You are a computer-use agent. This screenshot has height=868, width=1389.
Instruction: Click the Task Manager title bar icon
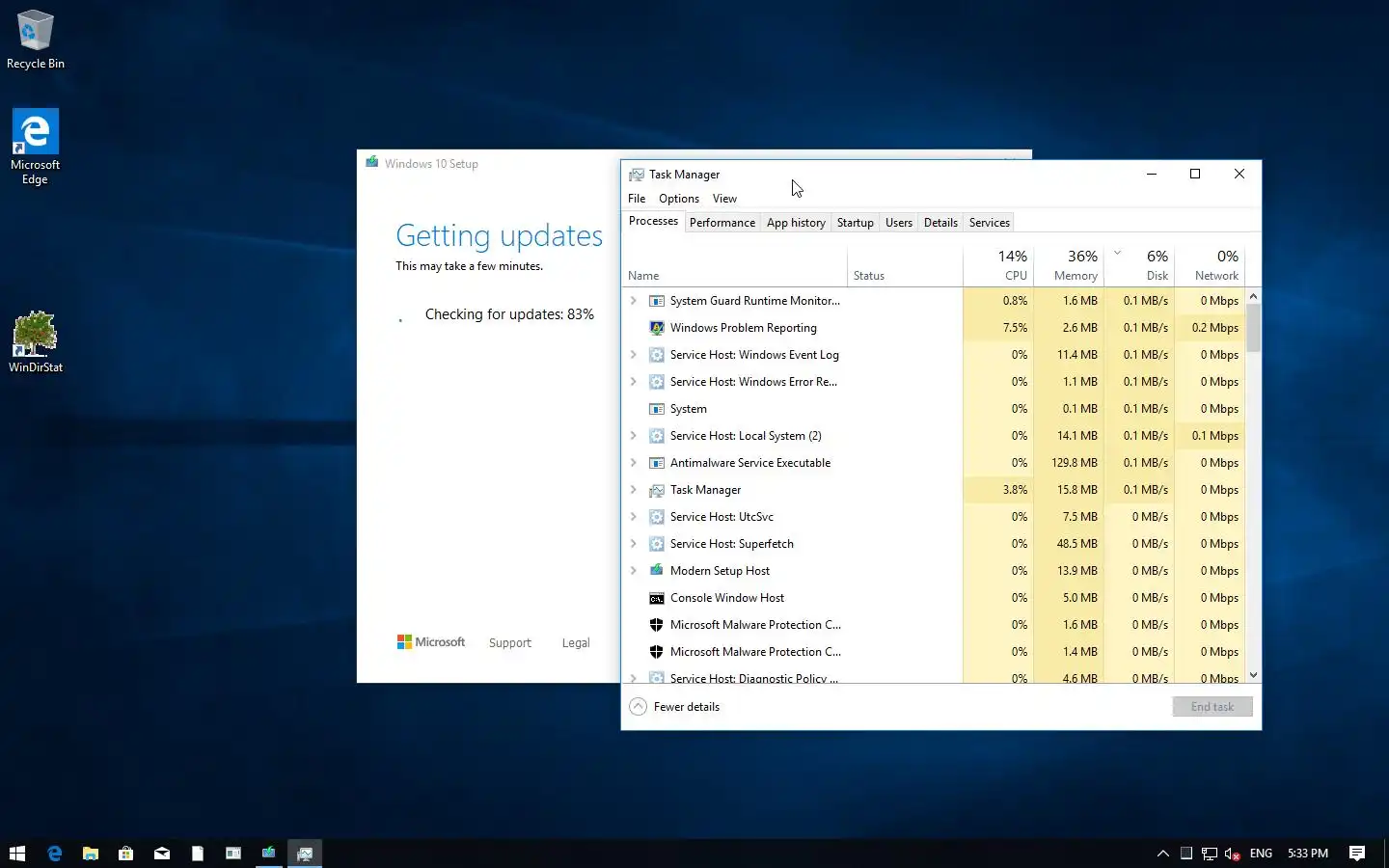(x=637, y=175)
